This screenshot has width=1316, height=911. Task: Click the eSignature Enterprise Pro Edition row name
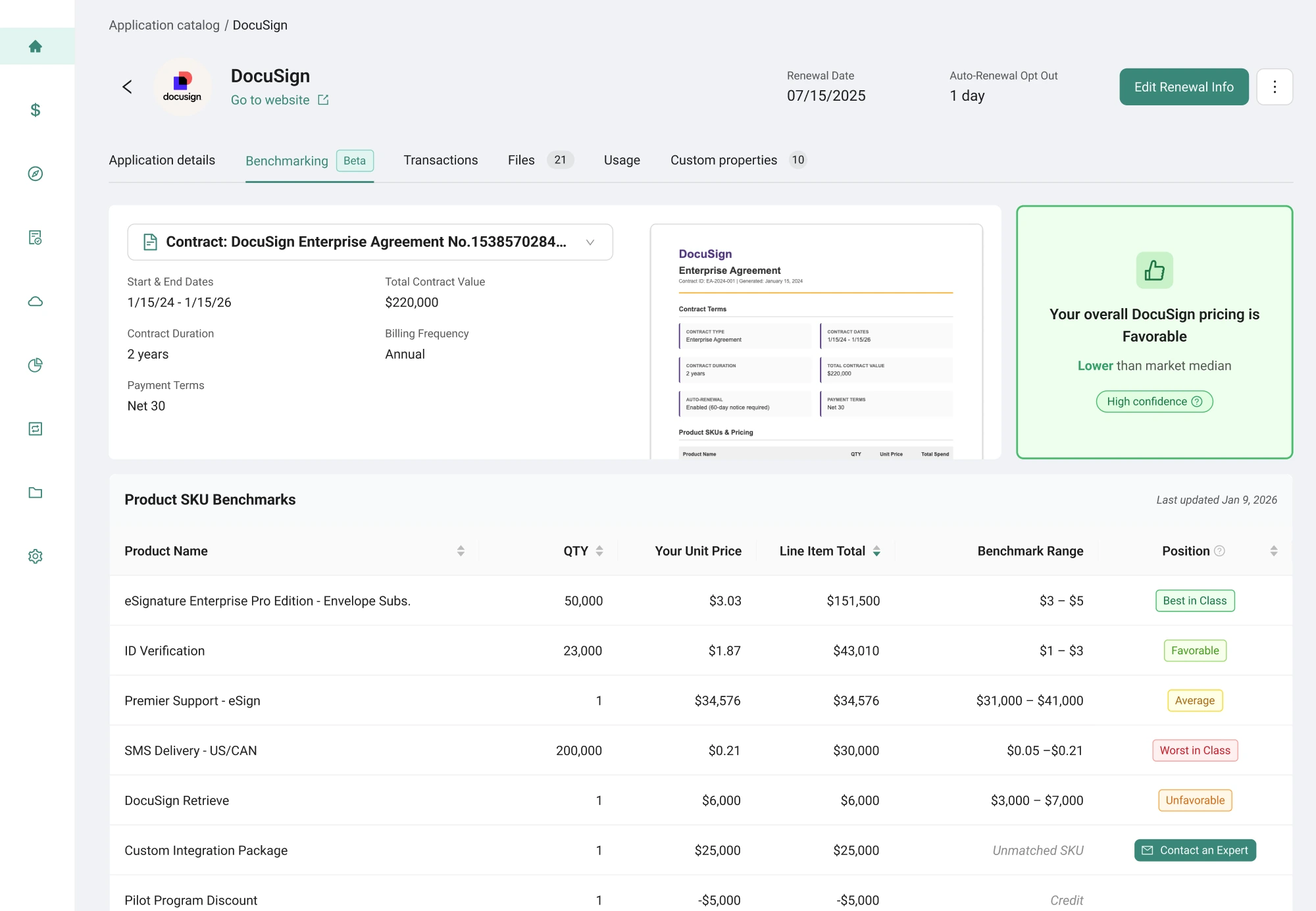point(268,601)
